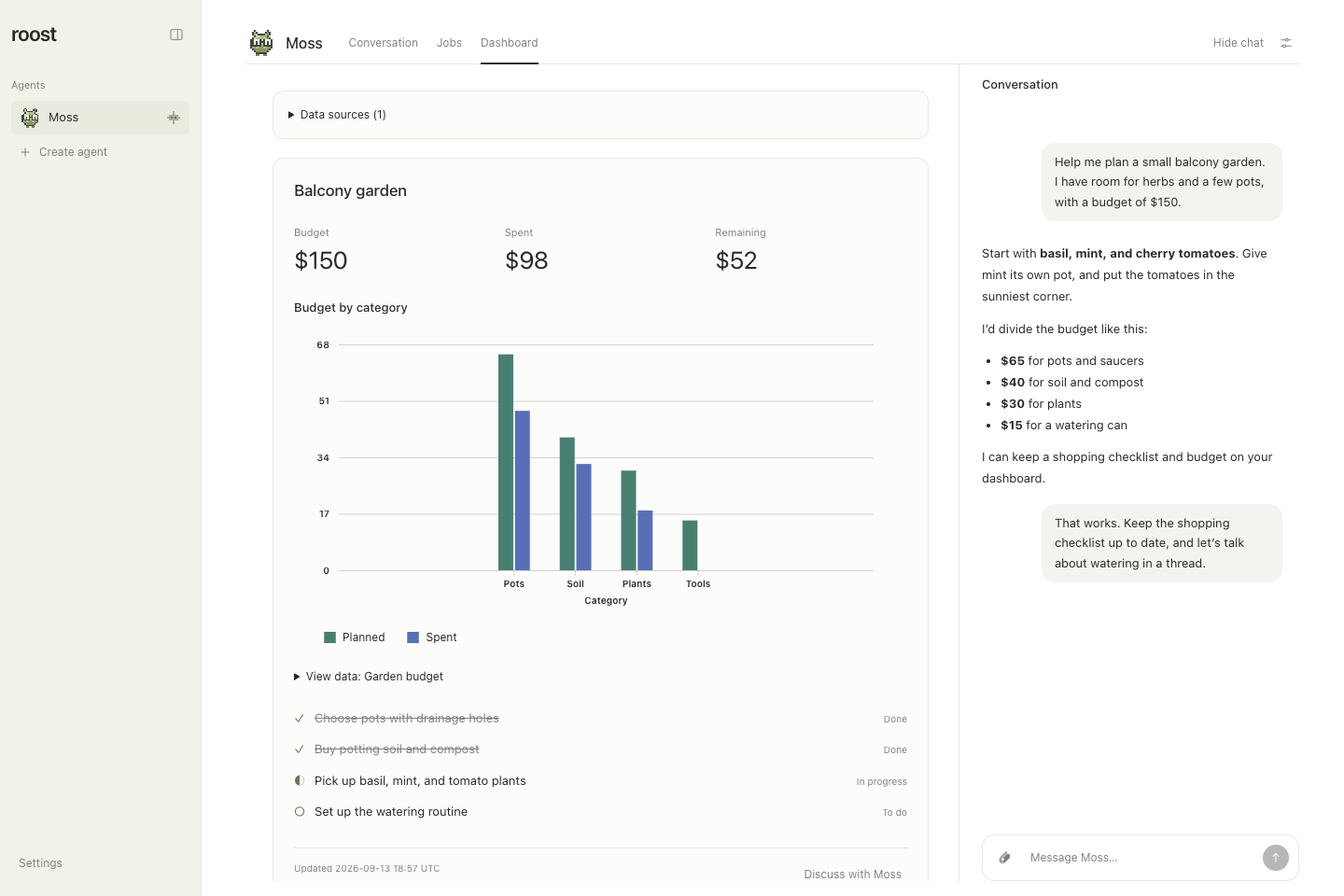Screen dimensions: 1344x896
Task: Click the In progress status label
Action: pyautogui.click(x=881, y=782)
